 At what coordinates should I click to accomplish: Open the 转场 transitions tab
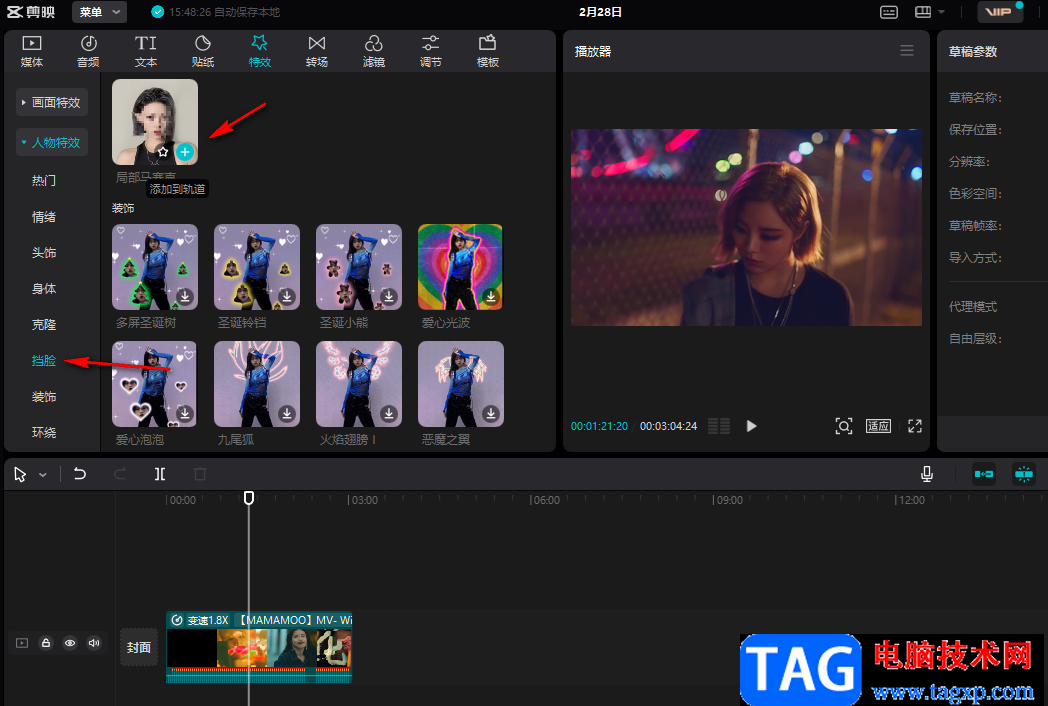coord(317,51)
